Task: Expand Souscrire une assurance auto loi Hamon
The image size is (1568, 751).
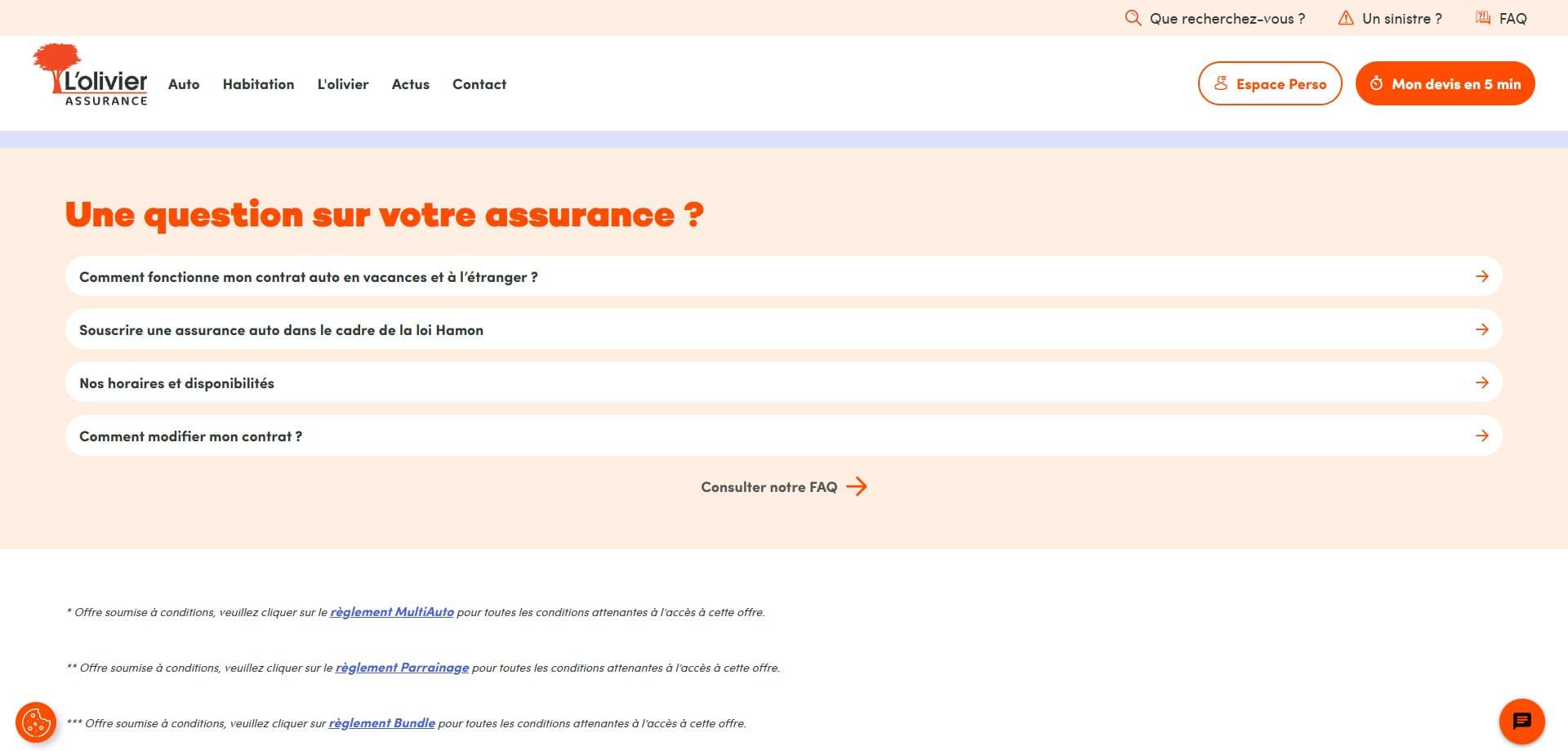Action: tap(784, 330)
